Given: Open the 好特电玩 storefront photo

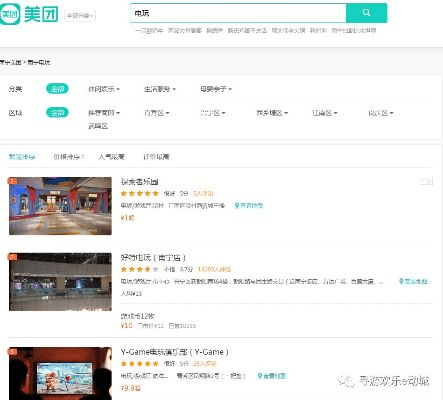Looking at the screenshot, I should click(x=60, y=282).
